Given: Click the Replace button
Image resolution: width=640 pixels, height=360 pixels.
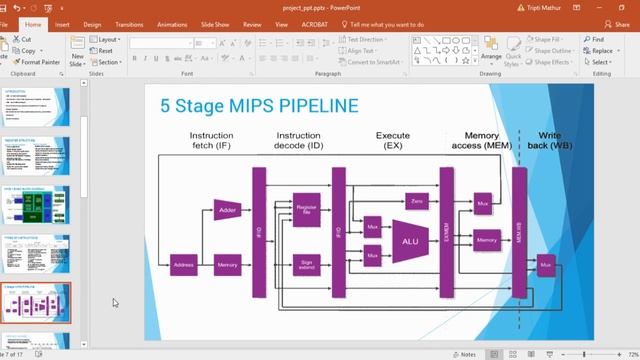Looking at the screenshot, I should tap(602, 51).
